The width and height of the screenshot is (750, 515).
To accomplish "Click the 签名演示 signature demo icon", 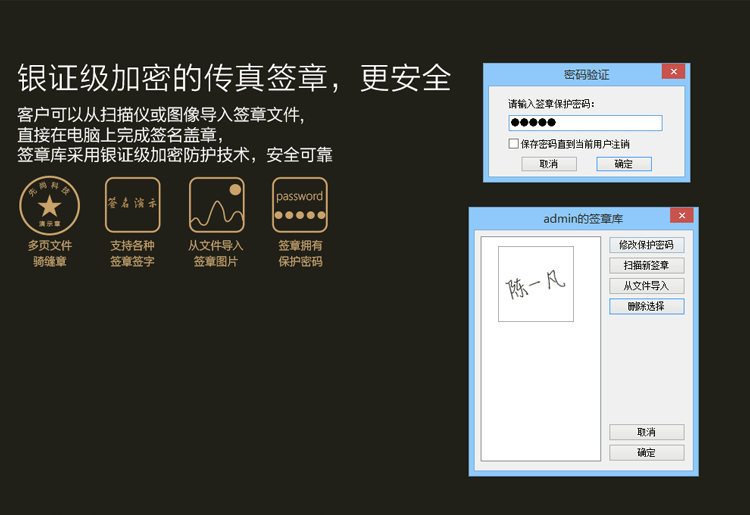I will pos(133,205).
